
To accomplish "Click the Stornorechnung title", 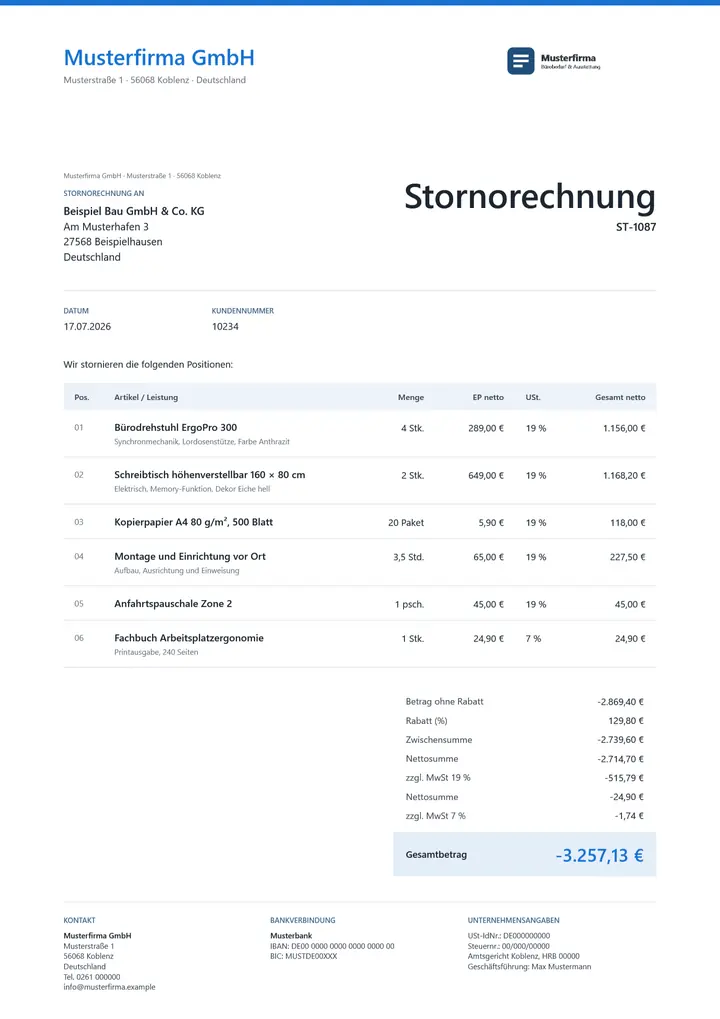I will (x=530, y=196).
